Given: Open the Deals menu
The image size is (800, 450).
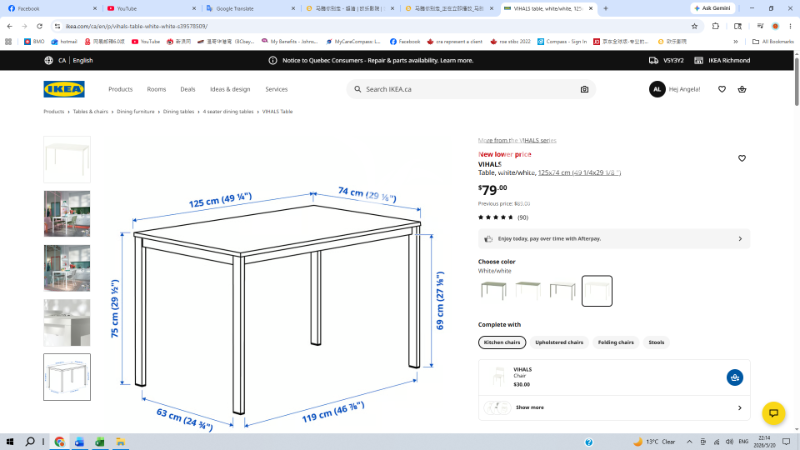Looking at the screenshot, I should [188, 89].
